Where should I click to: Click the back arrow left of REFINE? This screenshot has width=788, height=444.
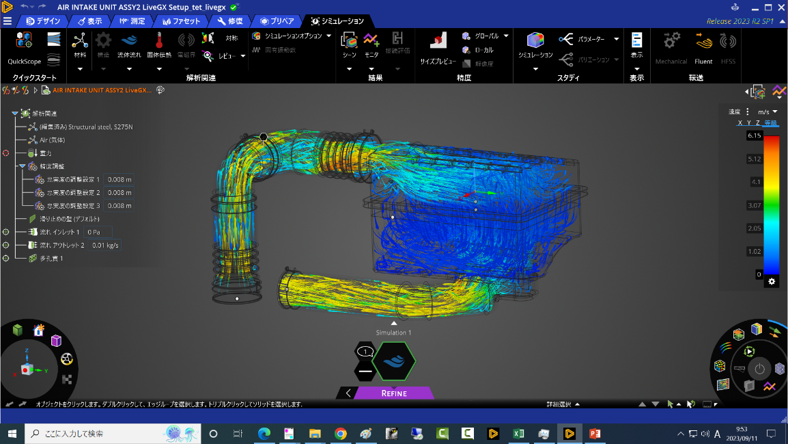[348, 393]
